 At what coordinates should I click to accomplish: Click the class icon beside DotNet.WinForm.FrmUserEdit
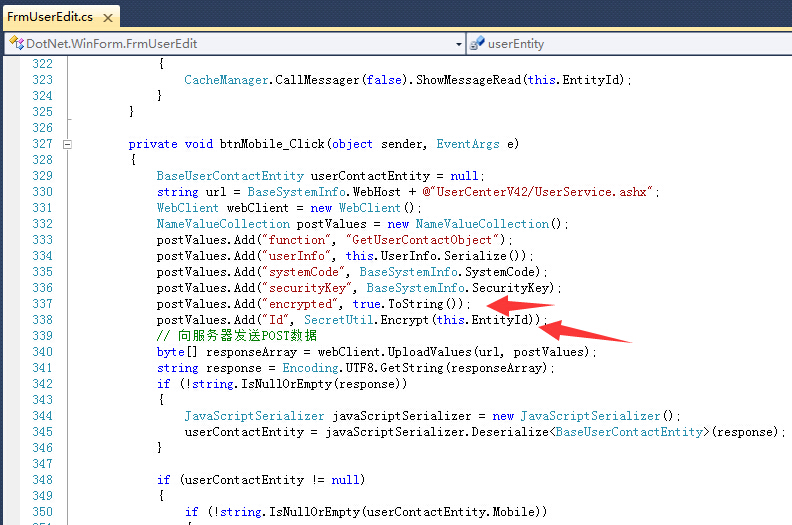coord(16,43)
